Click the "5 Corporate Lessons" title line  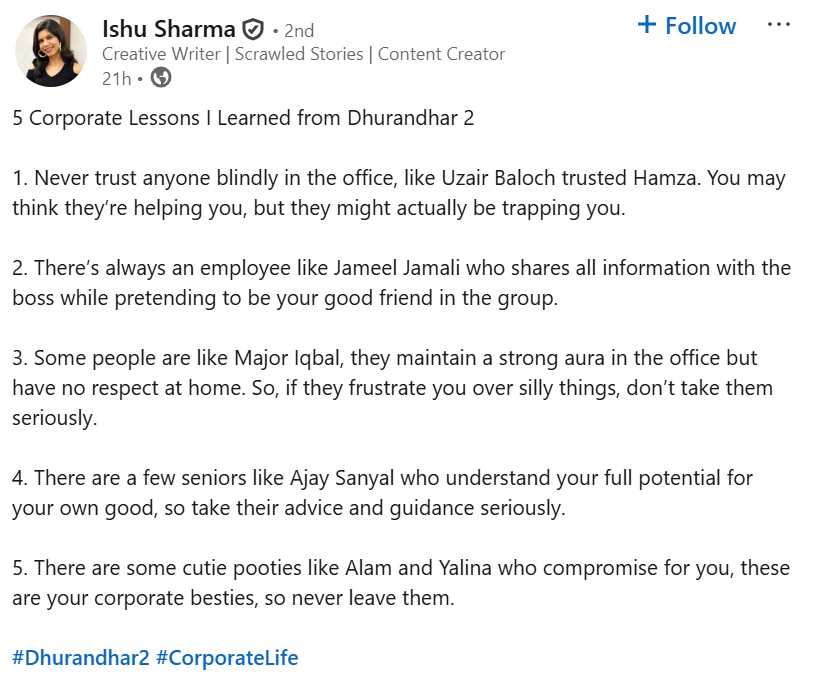243,118
